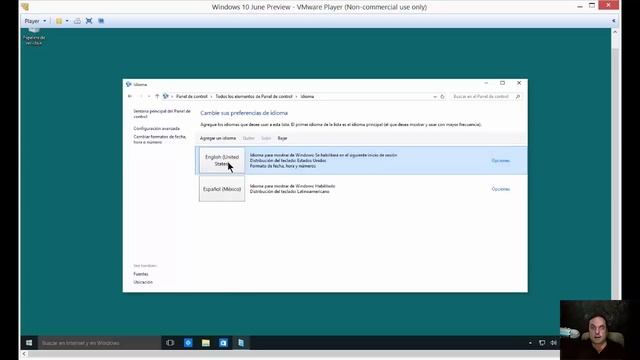Expand the VMware power options arrow
Image resolution: width=640 pixels, height=360 pixels.
67,21
